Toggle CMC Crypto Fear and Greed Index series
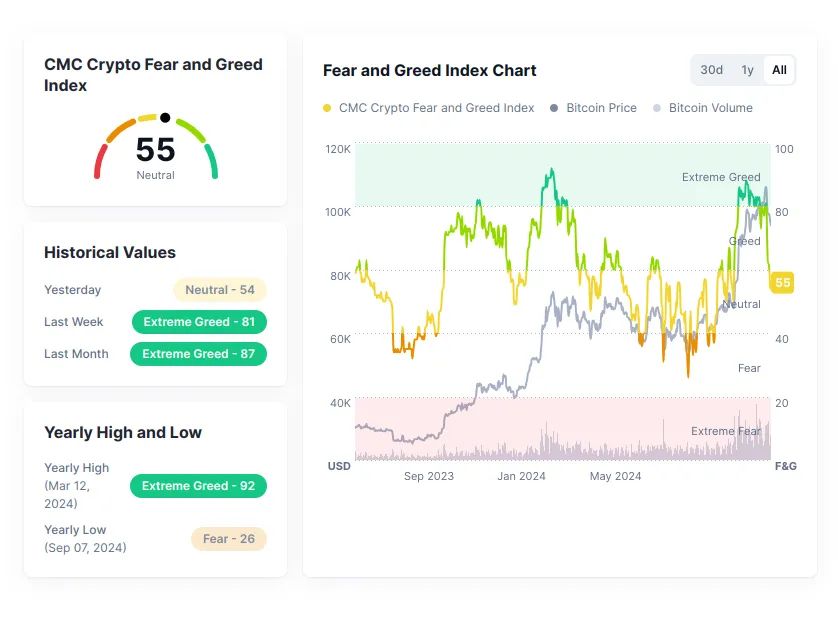Viewport: 838px width, 619px height. click(436, 108)
